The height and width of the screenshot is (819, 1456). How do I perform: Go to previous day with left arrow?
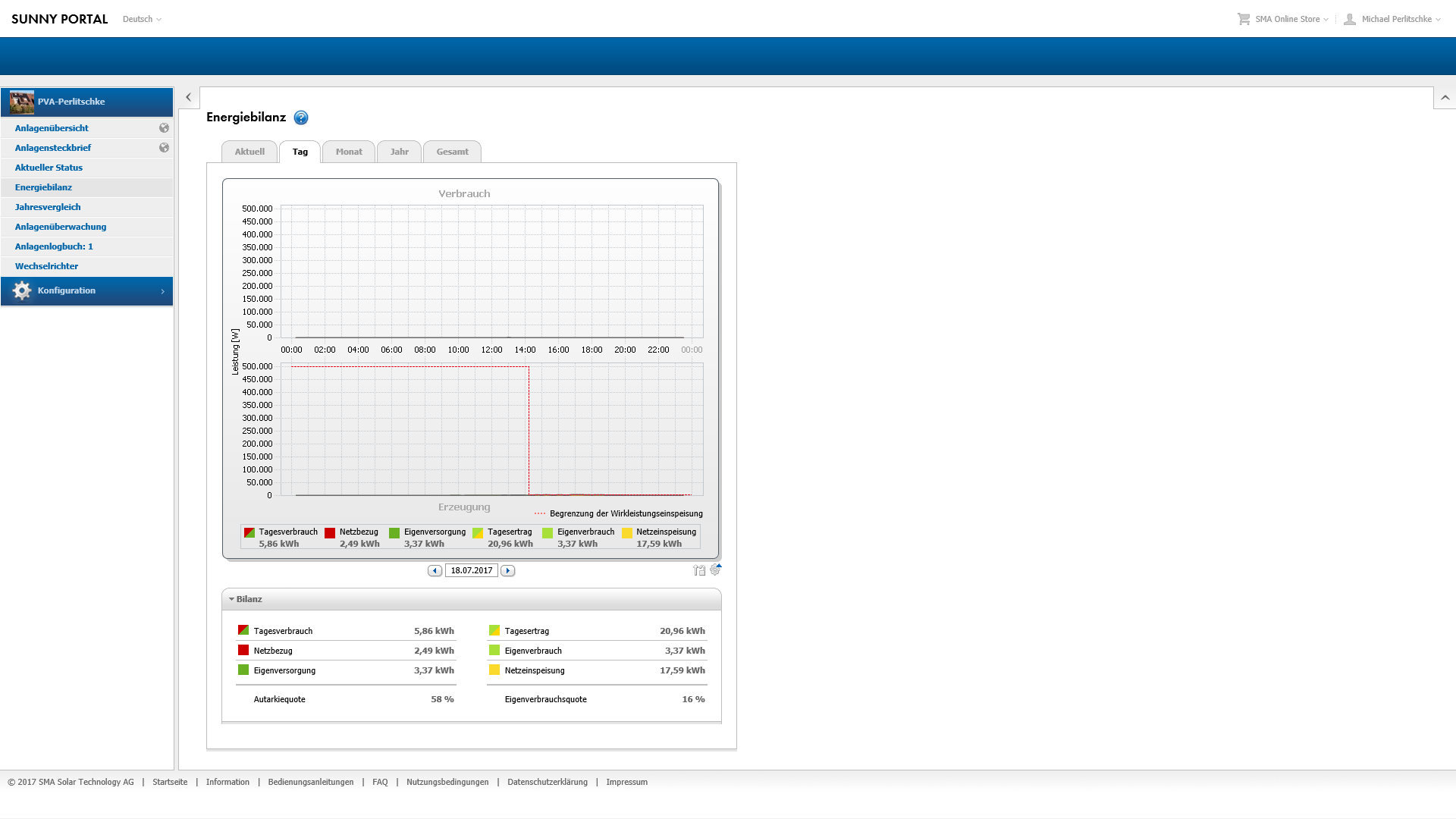435,570
